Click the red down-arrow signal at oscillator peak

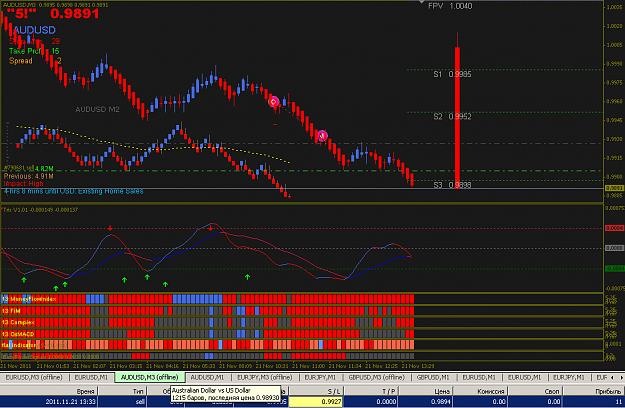click(210, 228)
